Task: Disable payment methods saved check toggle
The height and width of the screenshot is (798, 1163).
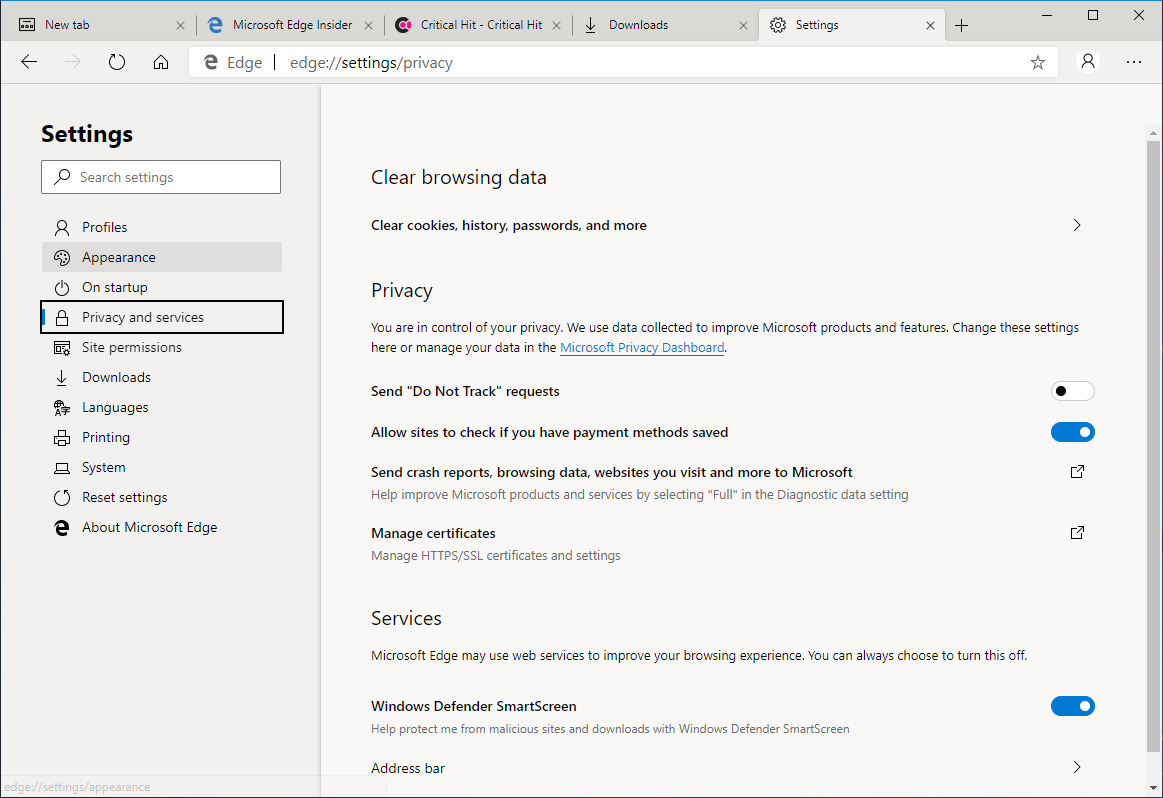Action: pyautogui.click(x=1072, y=432)
